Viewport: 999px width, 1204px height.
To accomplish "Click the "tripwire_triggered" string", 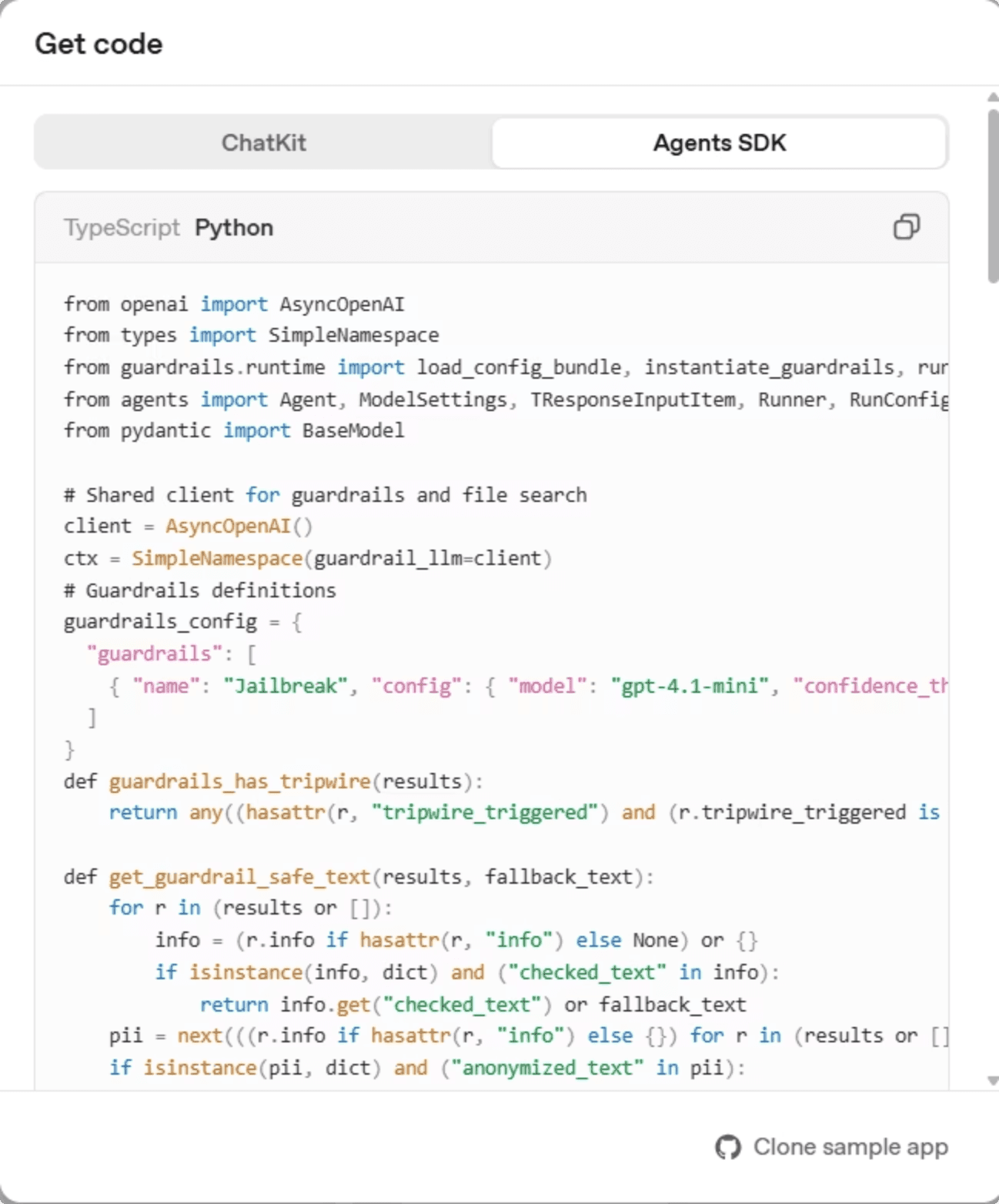I will 485,813.
